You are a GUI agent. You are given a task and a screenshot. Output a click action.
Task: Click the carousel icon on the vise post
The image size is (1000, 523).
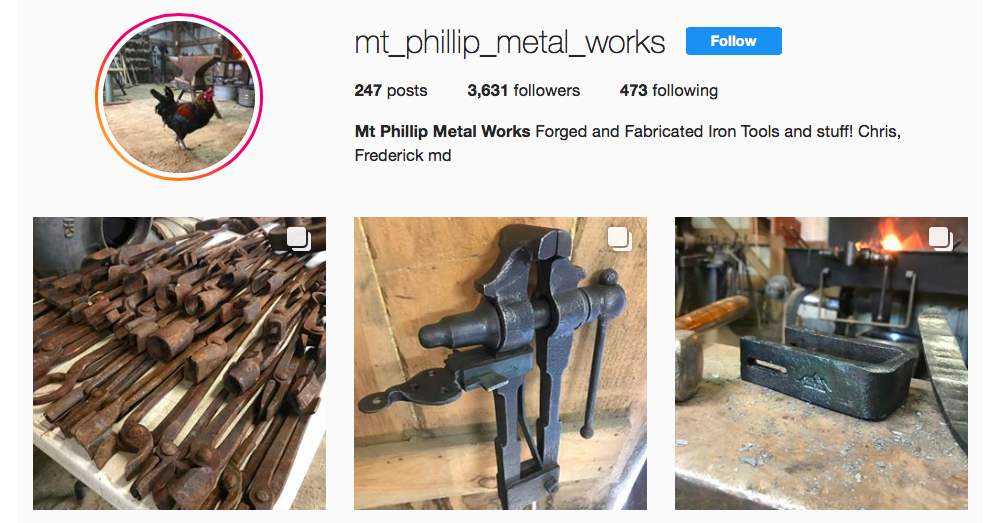click(x=619, y=239)
